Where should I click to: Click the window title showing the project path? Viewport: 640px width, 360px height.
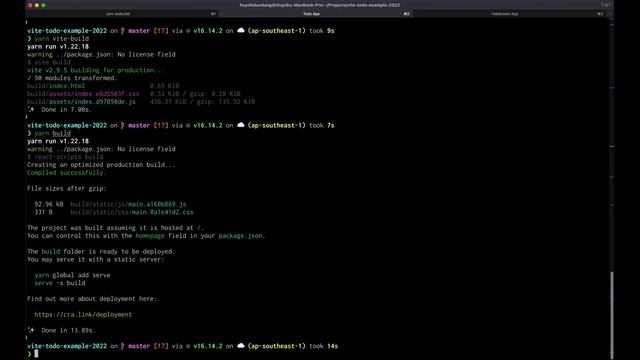tap(320, 5)
